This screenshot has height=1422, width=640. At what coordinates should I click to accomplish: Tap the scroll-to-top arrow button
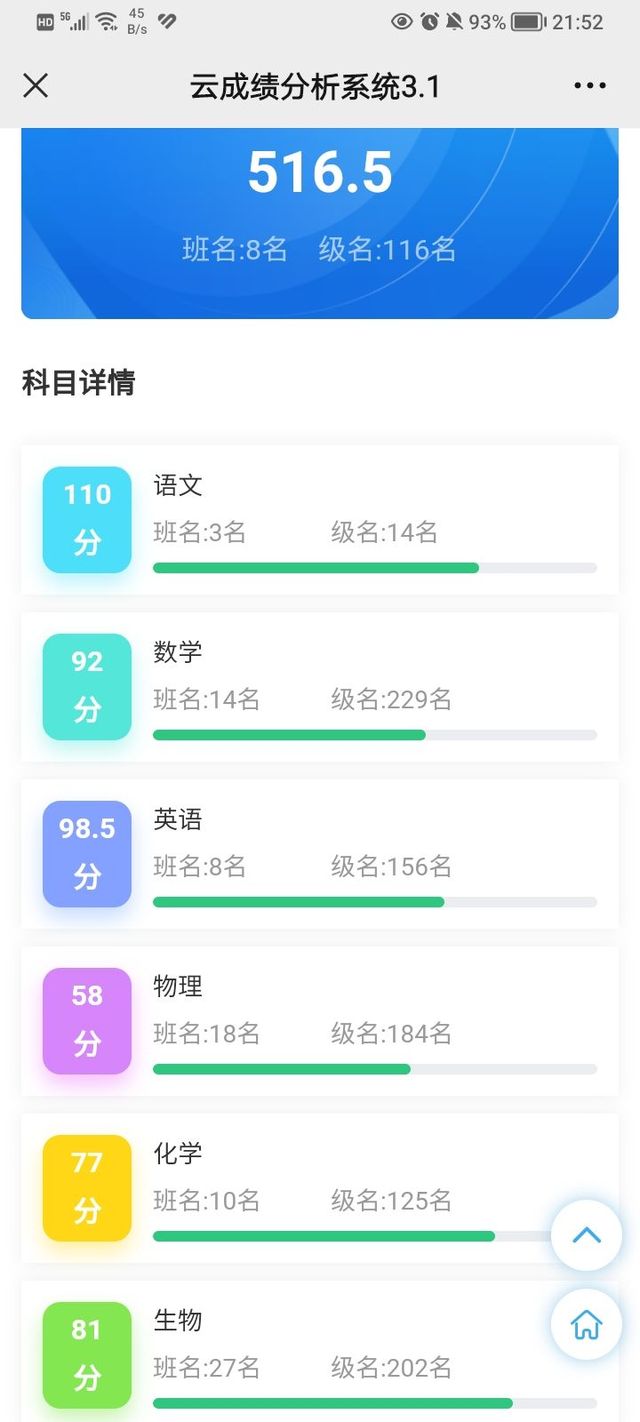coord(587,1236)
